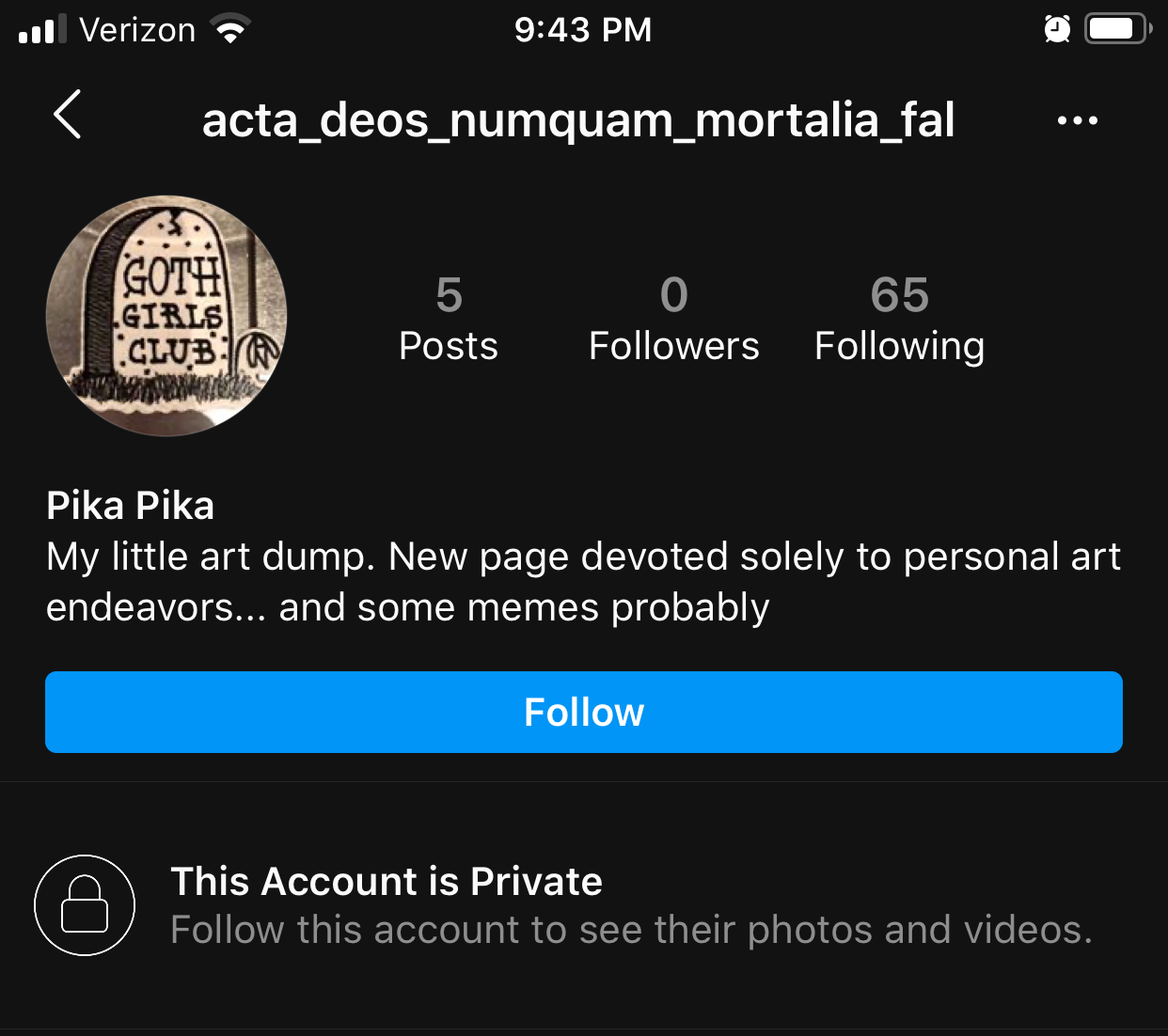
Task: Tap the username title acta_deos_numquam_mortalia_fal
Action: click(578, 120)
